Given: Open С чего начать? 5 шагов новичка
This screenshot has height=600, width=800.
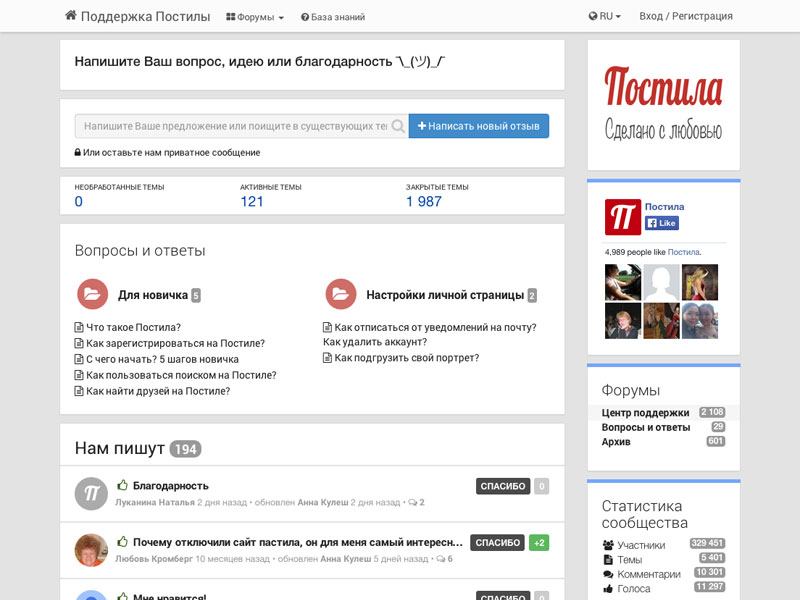Looking at the screenshot, I should (x=162, y=359).
